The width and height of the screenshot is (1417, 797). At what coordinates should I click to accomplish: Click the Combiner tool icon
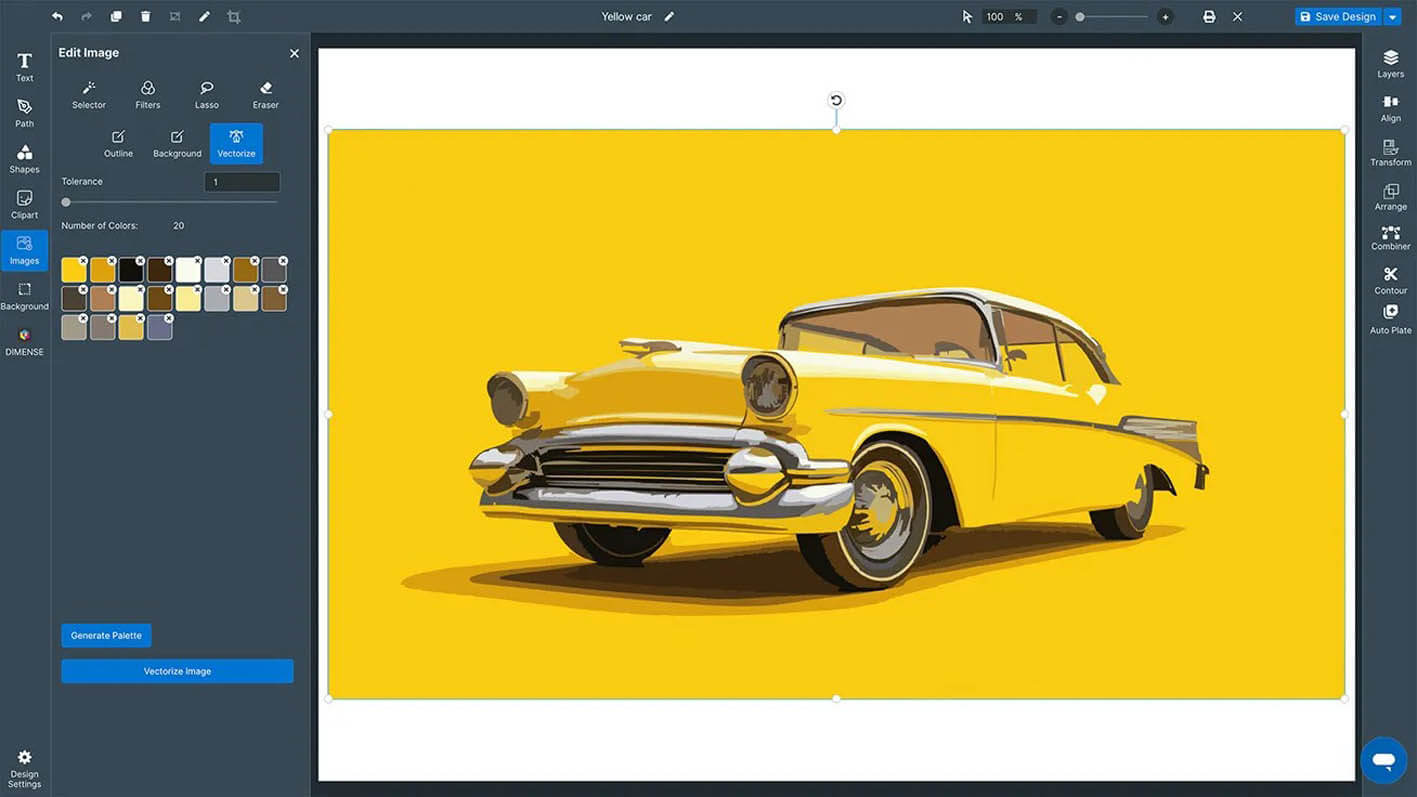[x=1390, y=237]
